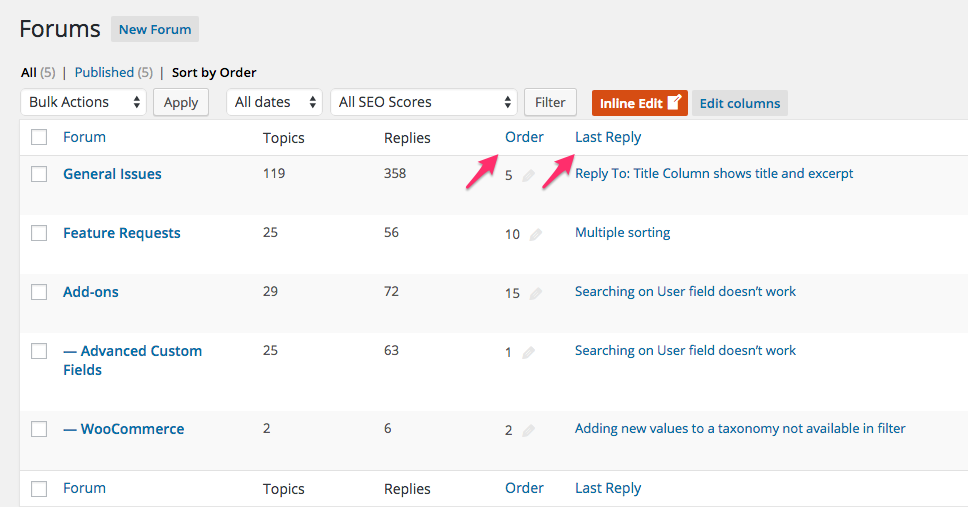
Task: Click pencil icon in Advanced Custom Fields row
Action: point(528,353)
